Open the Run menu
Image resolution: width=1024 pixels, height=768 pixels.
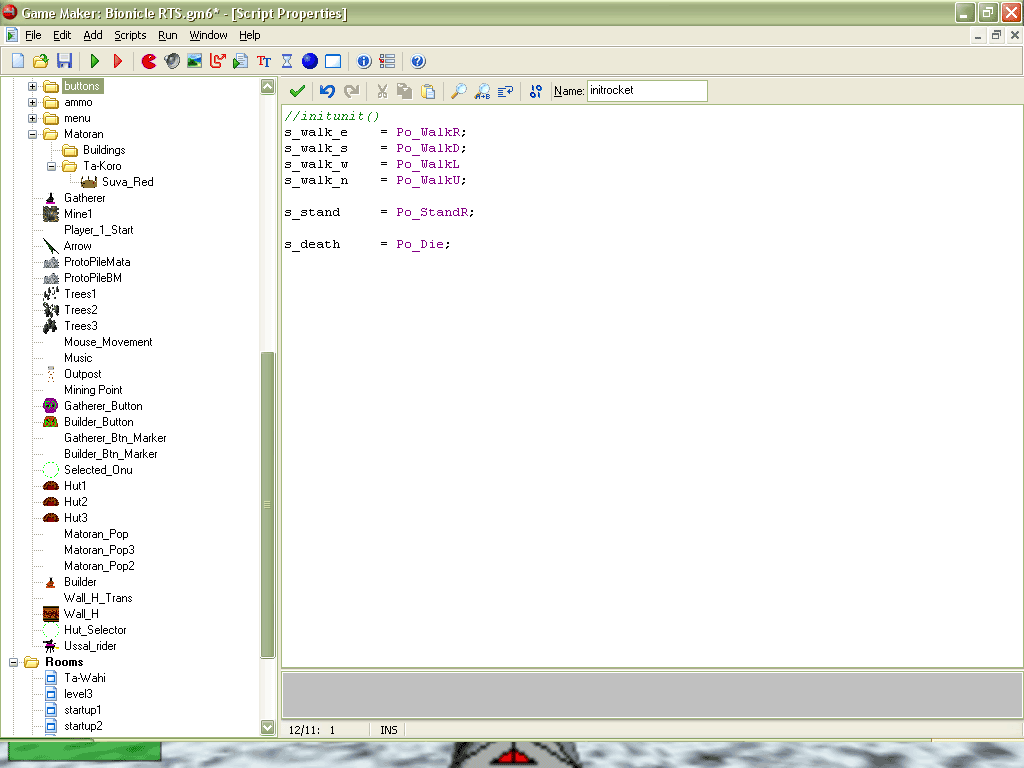[x=167, y=35]
